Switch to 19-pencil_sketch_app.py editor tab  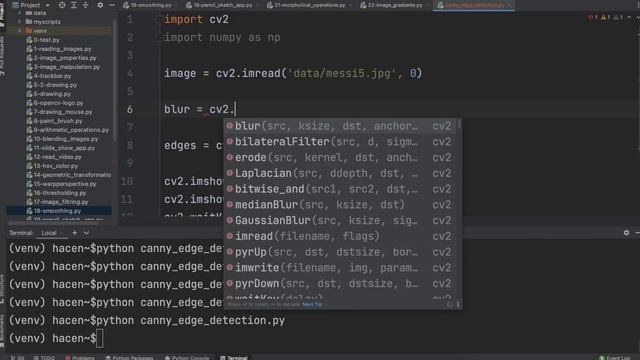tap(222, 5)
